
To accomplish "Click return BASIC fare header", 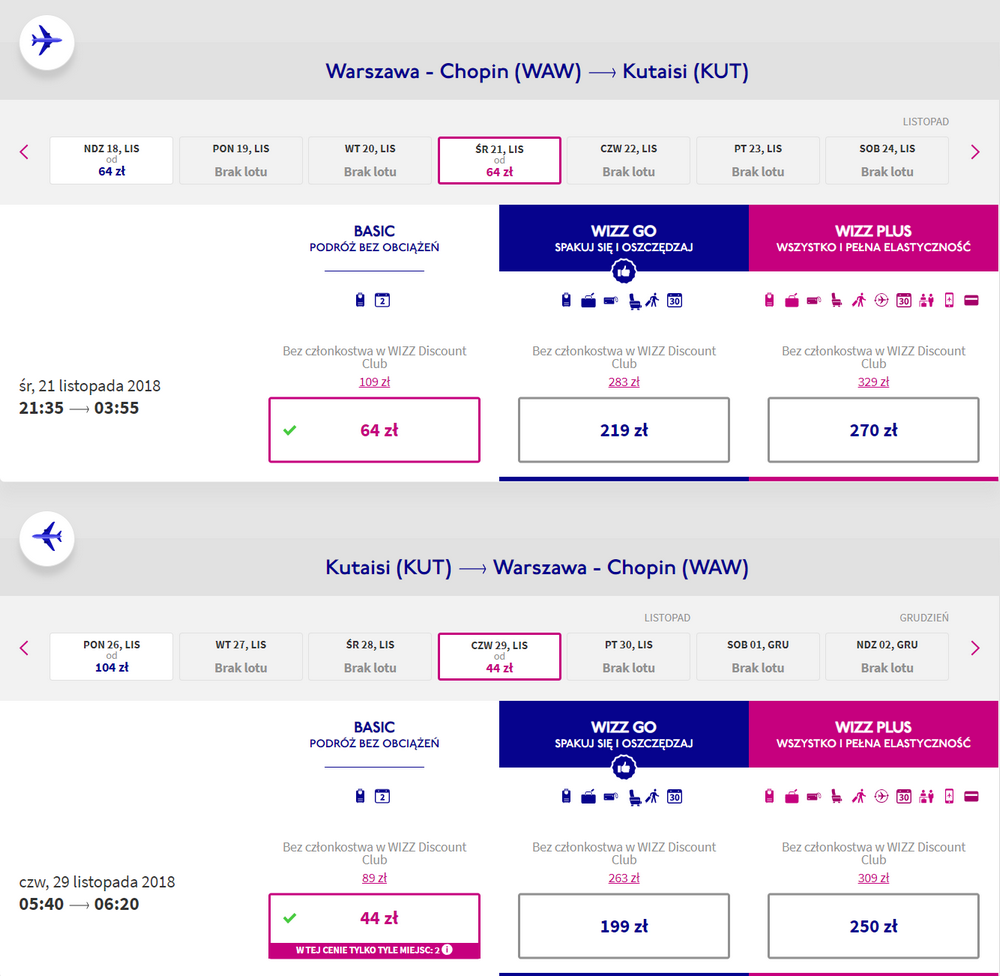I will pyautogui.click(x=374, y=735).
